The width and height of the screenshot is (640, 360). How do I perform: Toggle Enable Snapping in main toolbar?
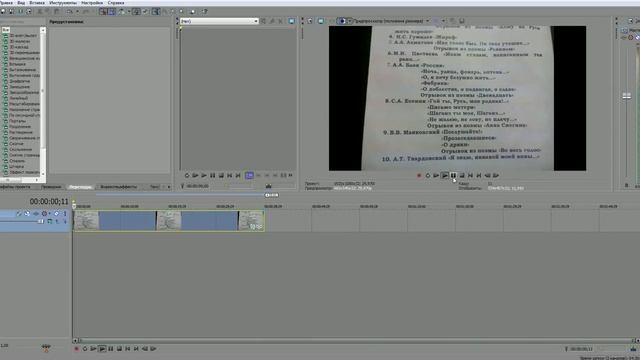pyautogui.click(x=103, y=12)
